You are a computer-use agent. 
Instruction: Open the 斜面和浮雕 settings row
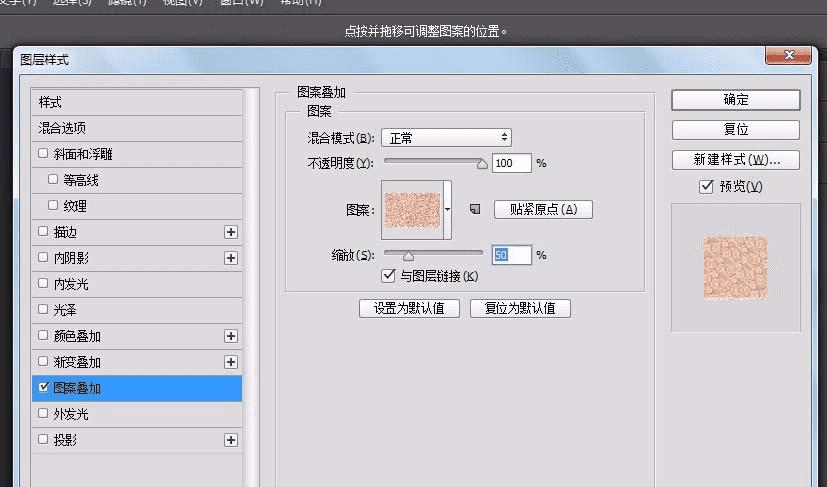pos(137,154)
